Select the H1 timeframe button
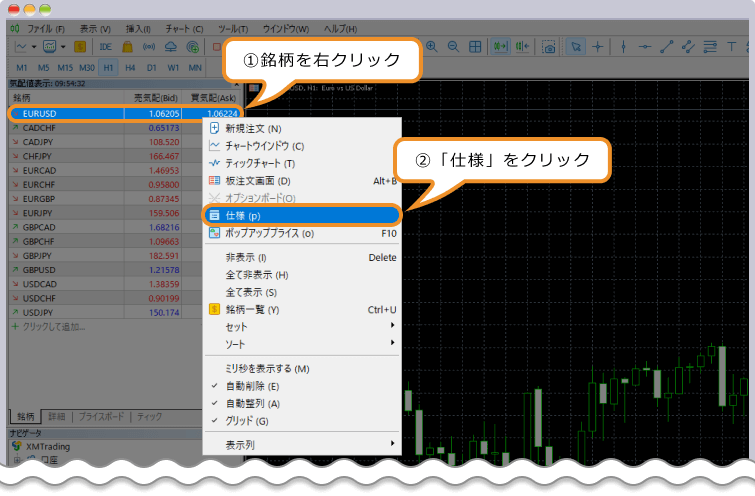Viewport: 755px width, 496px height. coord(108,68)
